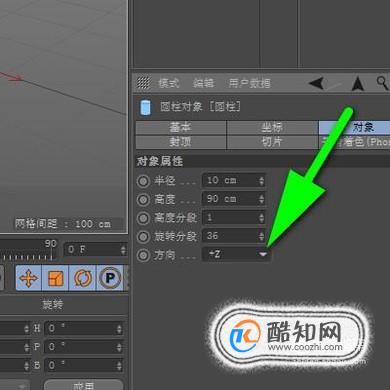Open the 封顶 tab
Screen dimensions: 390x390
click(180, 142)
